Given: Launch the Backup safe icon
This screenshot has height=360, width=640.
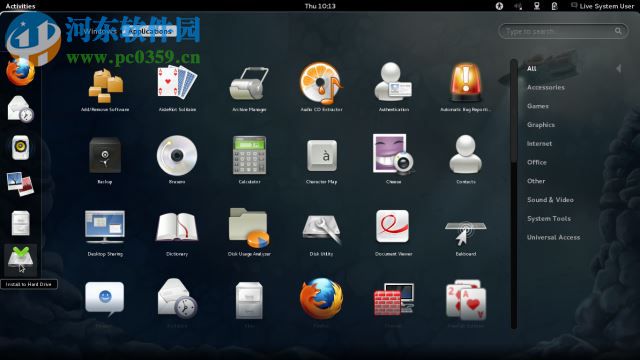Looking at the screenshot, I should pyautogui.click(x=105, y=155).
